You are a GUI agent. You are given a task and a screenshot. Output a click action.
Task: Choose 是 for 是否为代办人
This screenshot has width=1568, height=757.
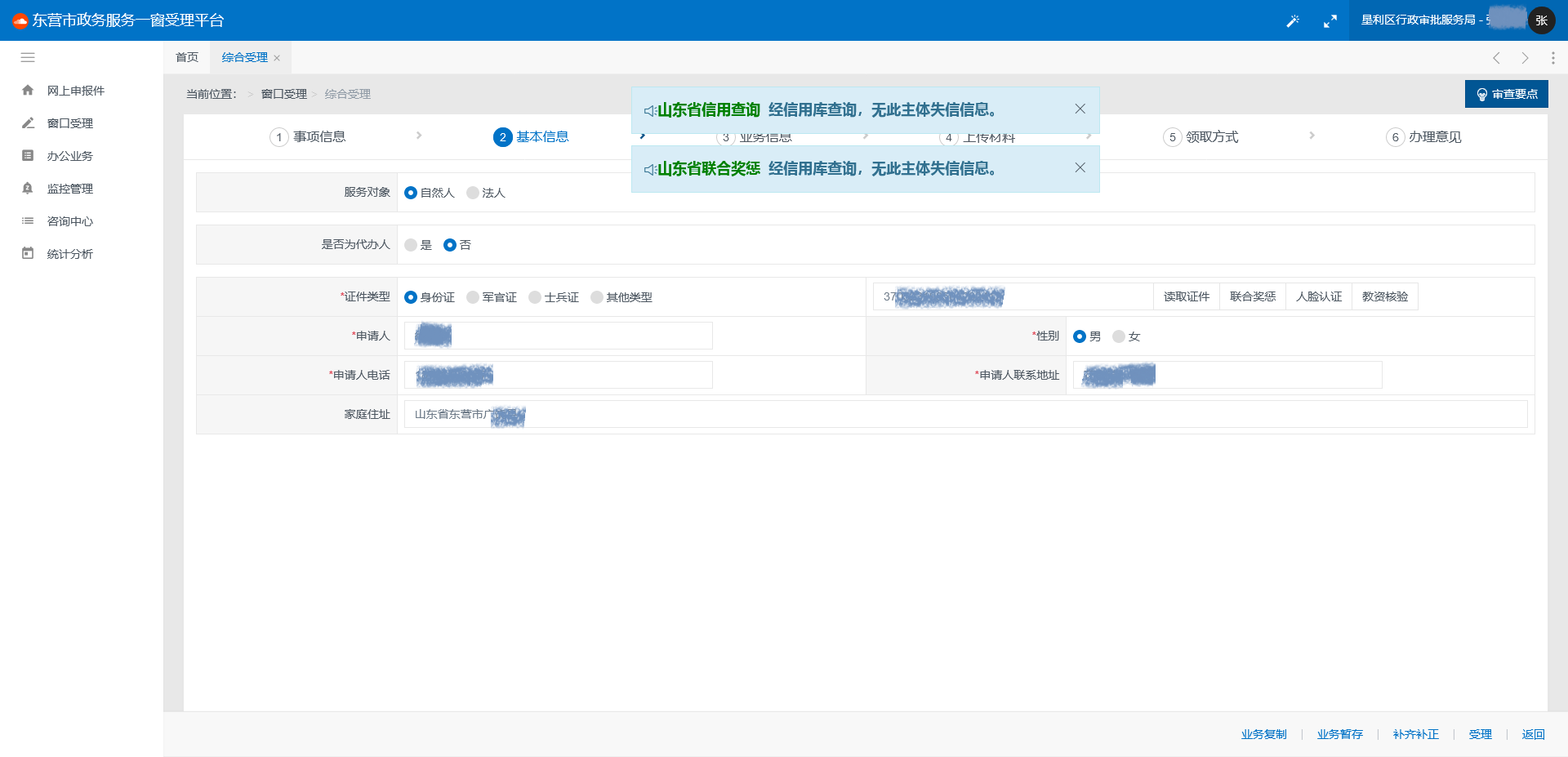point(411,245)
